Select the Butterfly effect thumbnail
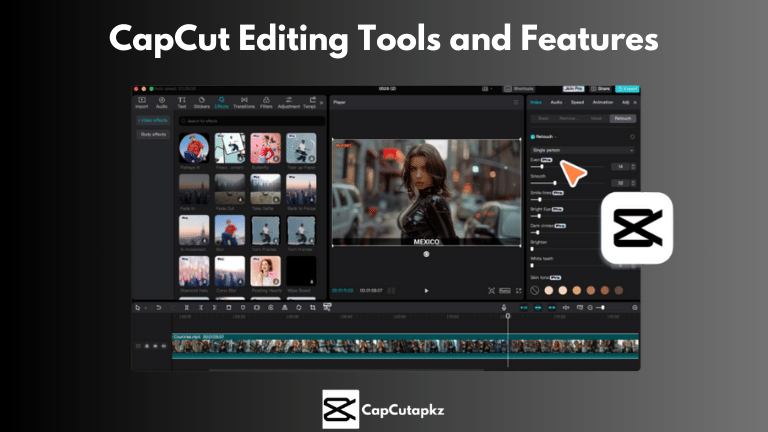Image resolution: width=768 pixels, height=432 pixels. click(x=265, y=148)
